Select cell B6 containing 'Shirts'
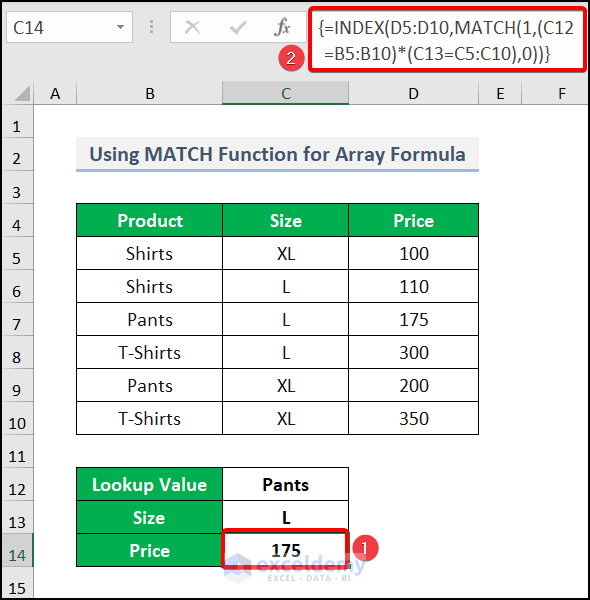This screenshot has width=590, height=600. tap(149, 287)
